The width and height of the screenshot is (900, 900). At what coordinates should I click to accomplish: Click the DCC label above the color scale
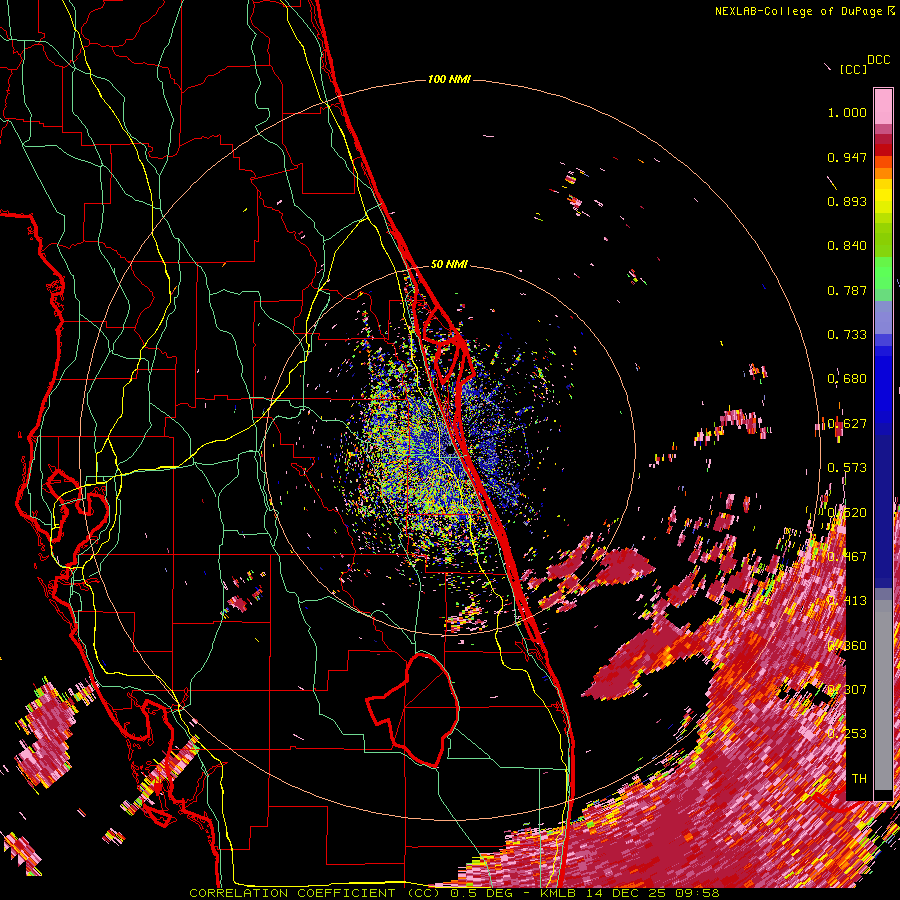click(x=878, y=60)
